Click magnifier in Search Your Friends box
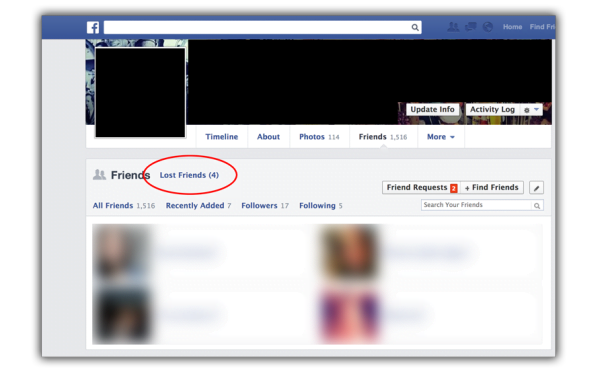The image size is (610, 381). [537, 205]
